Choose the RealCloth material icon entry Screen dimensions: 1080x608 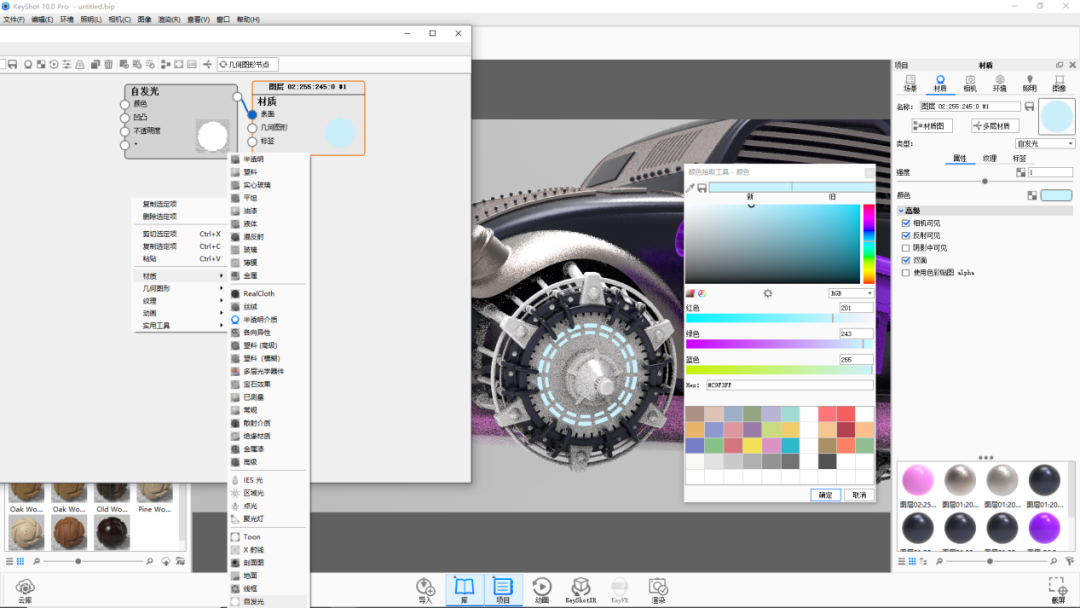click(236, 293)
